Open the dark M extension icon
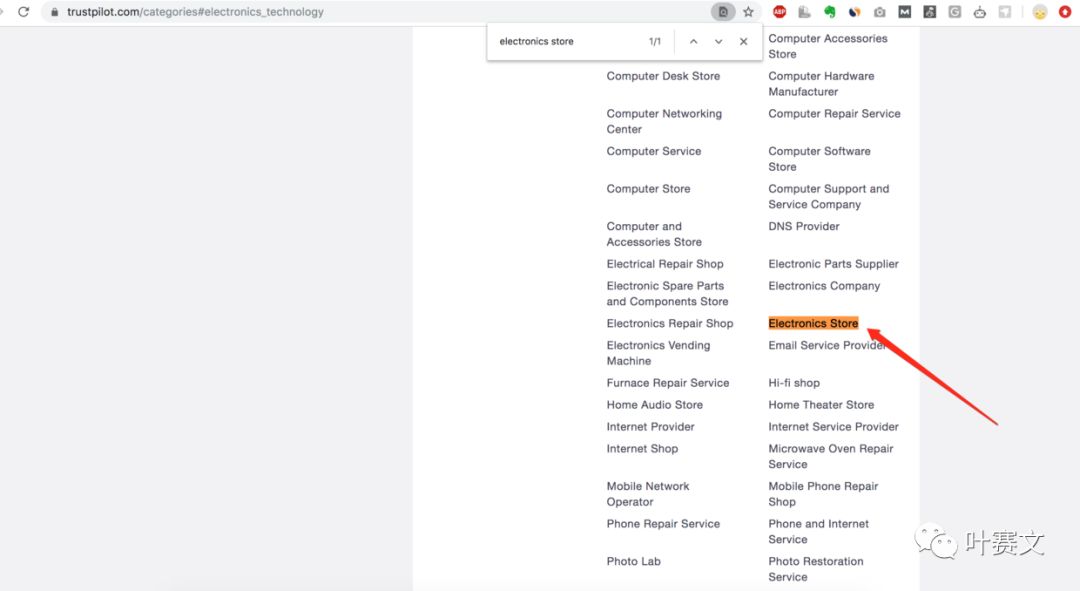This screenshot has width=1080, height=591. click(x=904, y=12)
